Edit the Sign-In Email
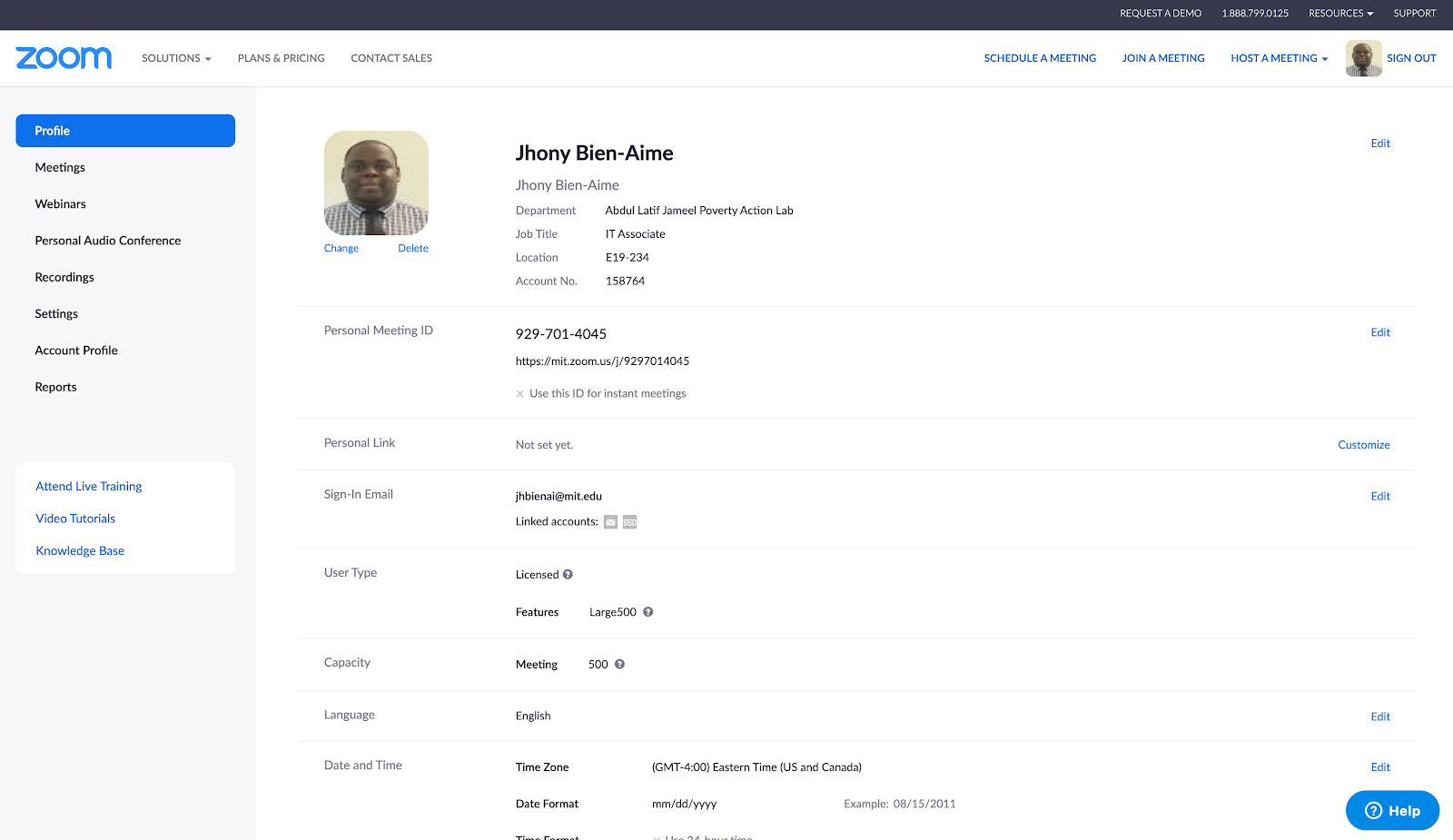1453x840 pixels. (1380, 497)
